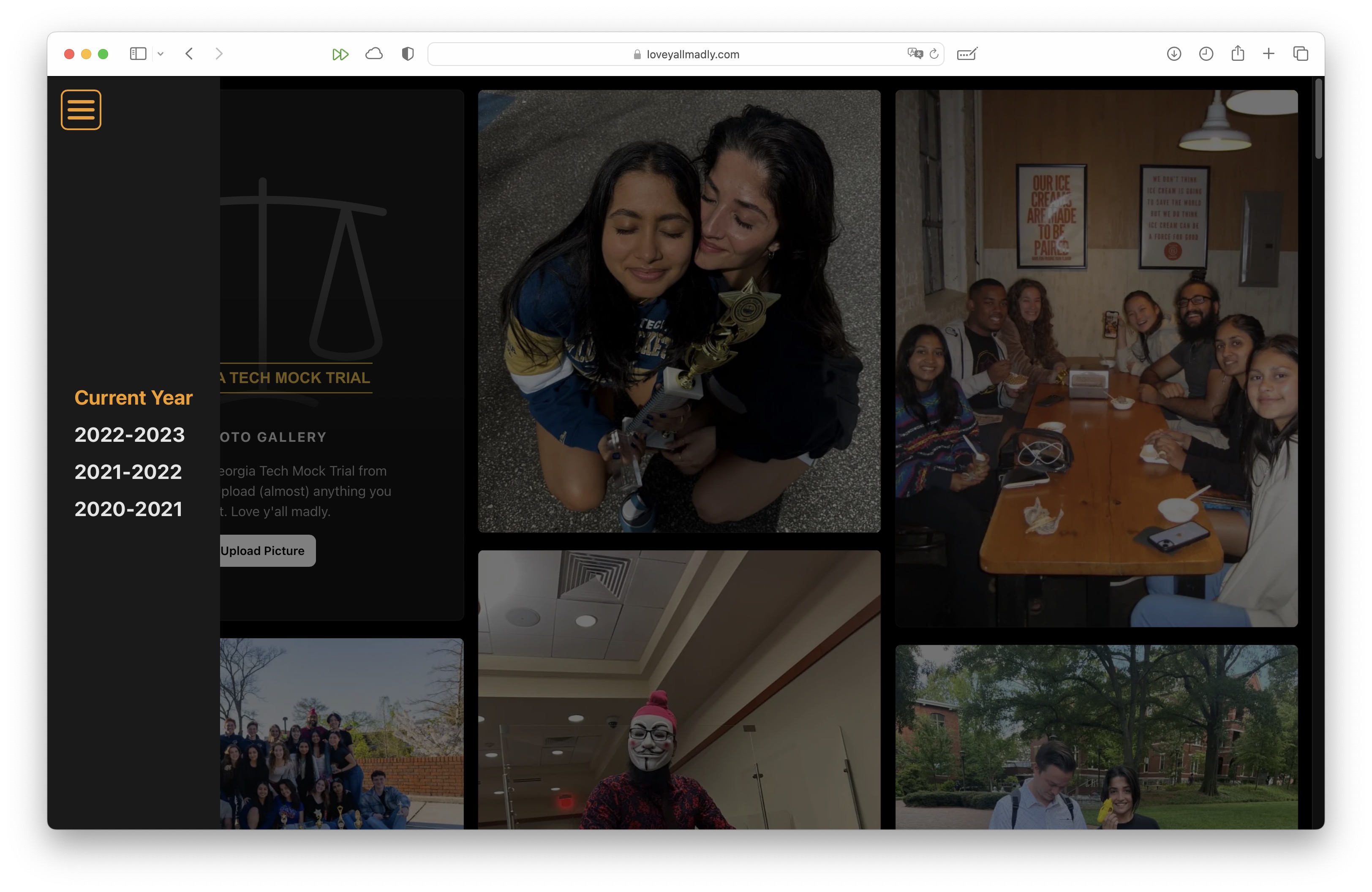Open the Share menu icon

tap(1238, 53)
